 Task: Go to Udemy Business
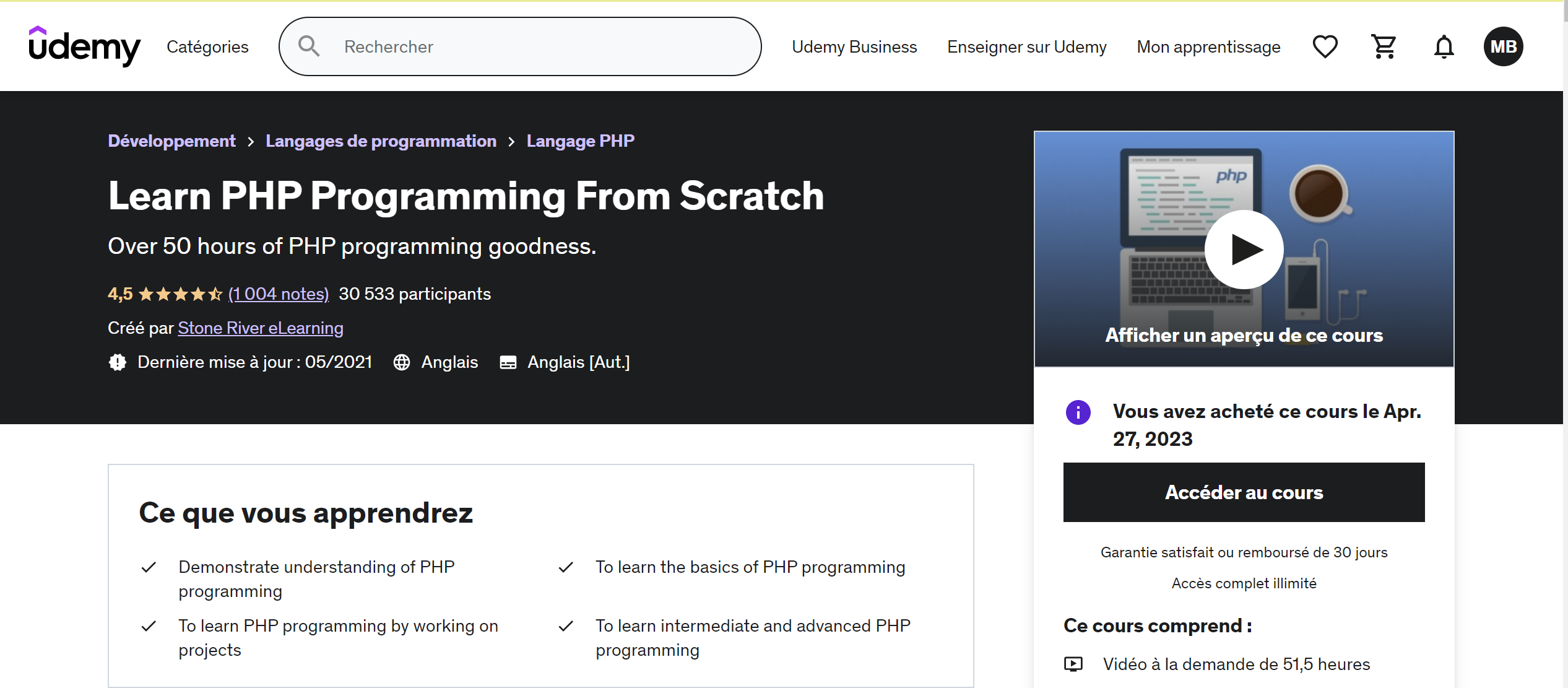tap(854, 46)
